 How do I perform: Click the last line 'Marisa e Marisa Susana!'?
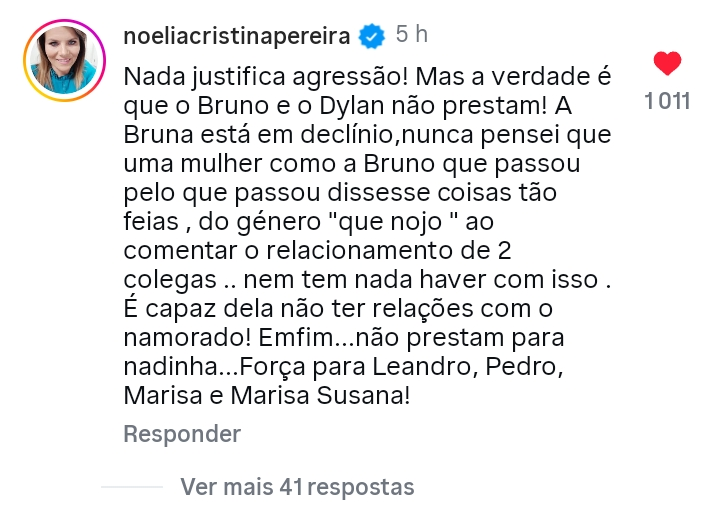(x=267, y=396)
